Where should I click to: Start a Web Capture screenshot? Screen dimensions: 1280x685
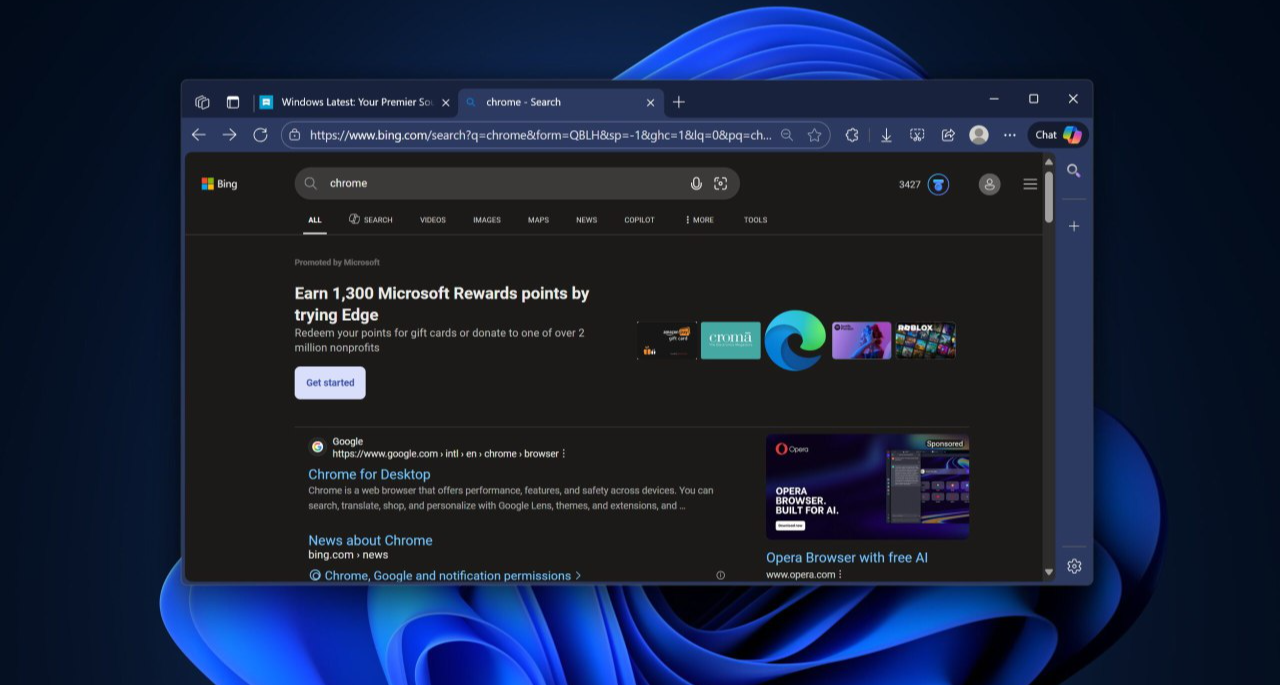(917, 134)
